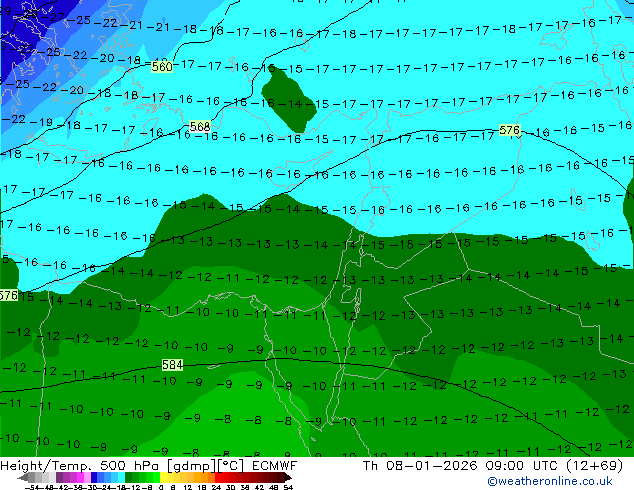Screen dimensions: 634x490
Task: Click the 09:00 UTC time text
Action: (522, 466)
